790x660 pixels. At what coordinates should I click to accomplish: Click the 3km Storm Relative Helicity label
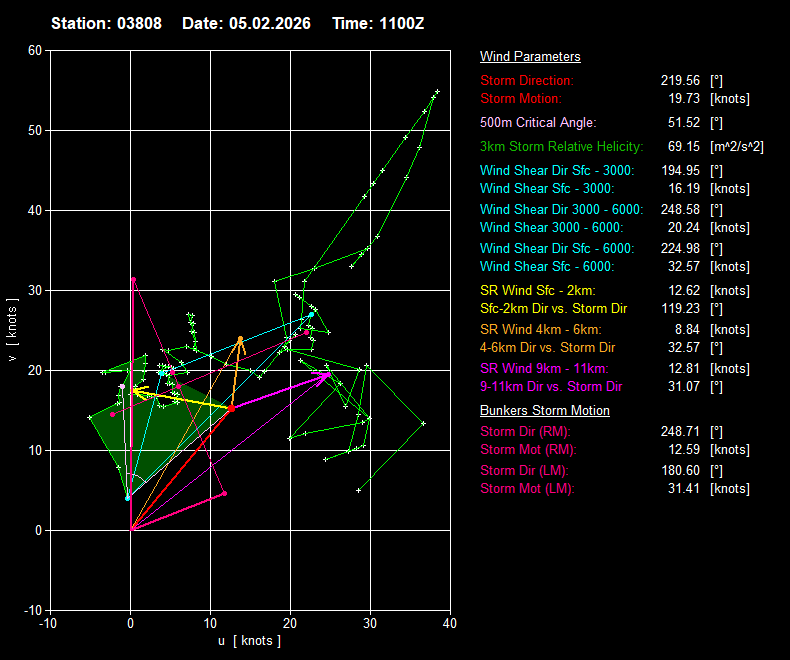[561, 147]
